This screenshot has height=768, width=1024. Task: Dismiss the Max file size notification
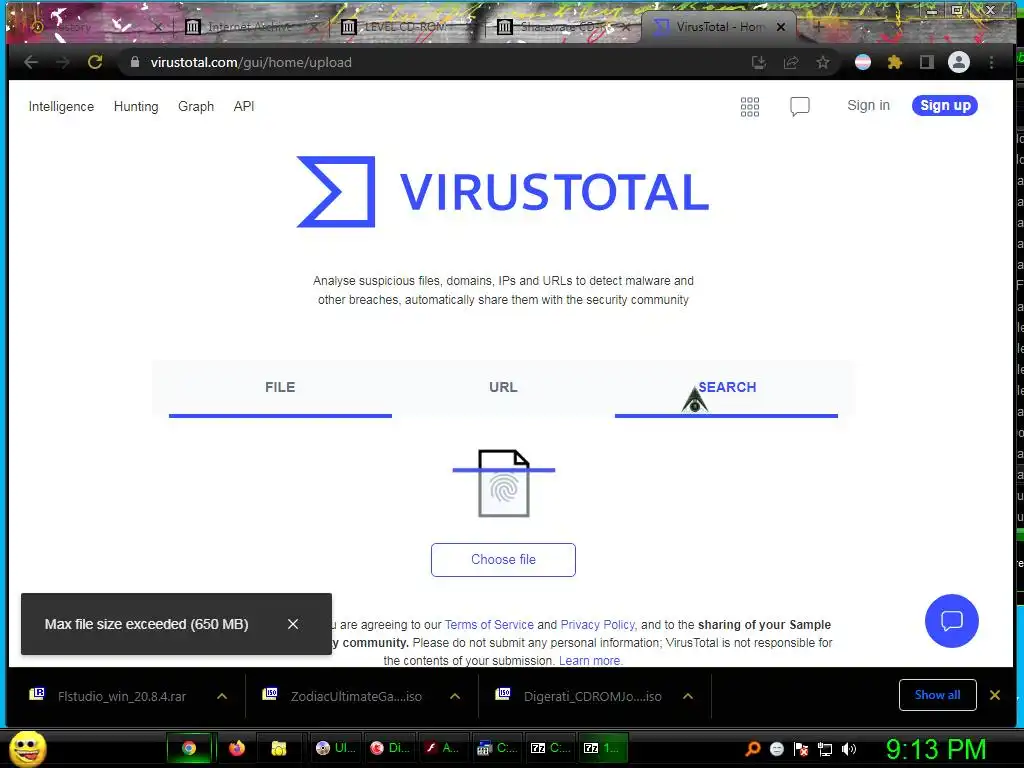point(293,624)
